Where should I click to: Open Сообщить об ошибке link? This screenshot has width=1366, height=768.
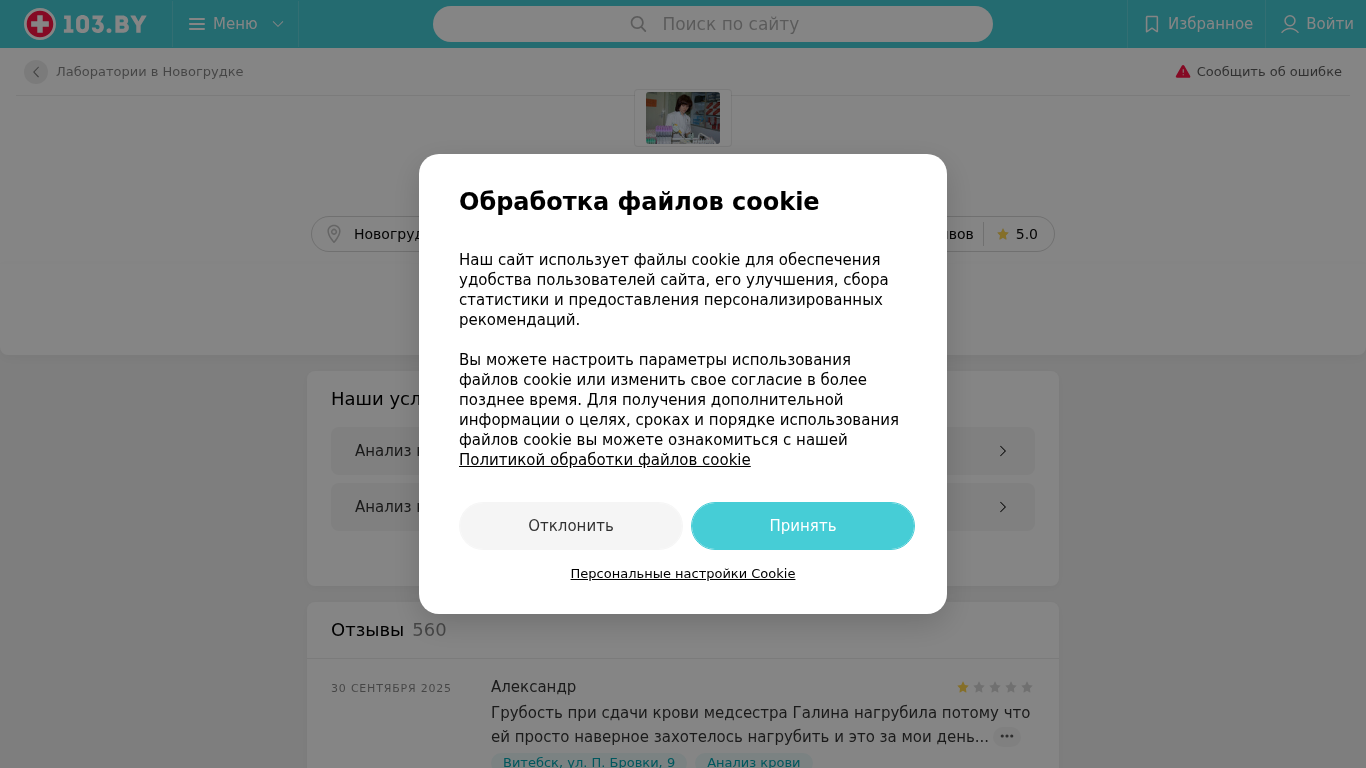(x=1269, y=72)
